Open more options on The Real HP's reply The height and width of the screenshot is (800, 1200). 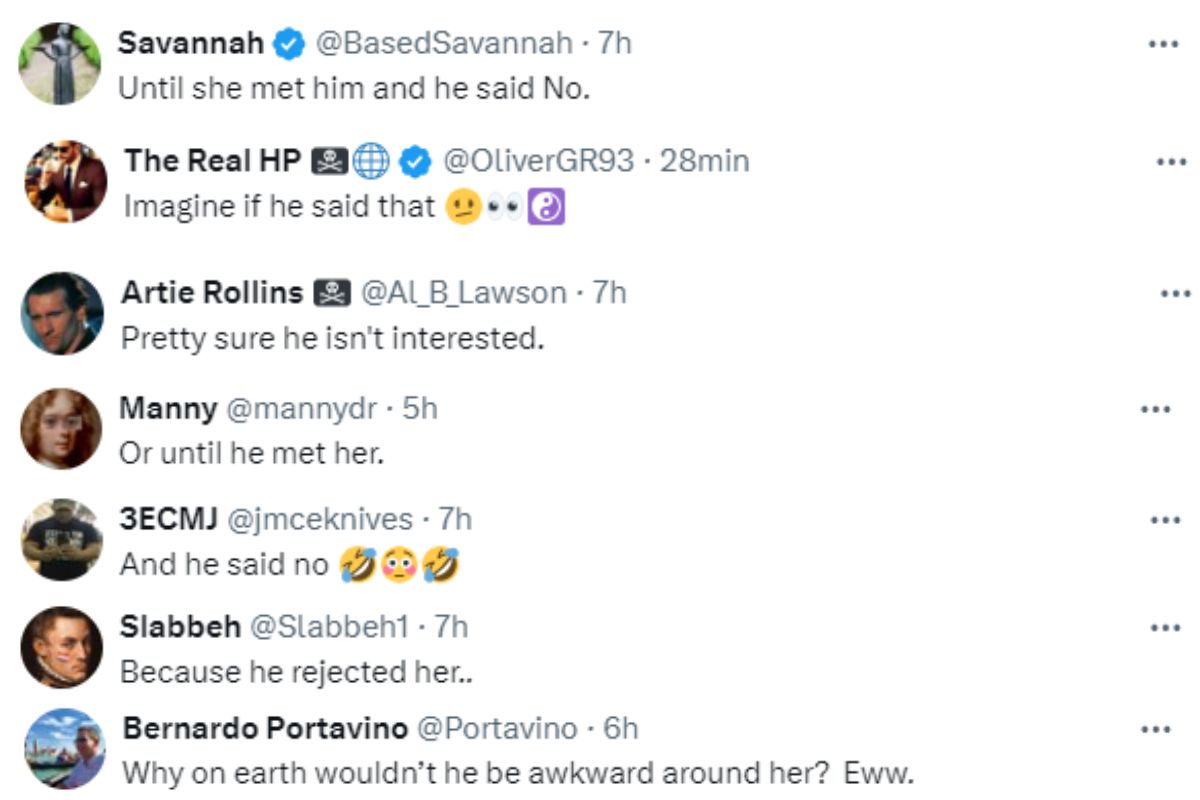click(1171, 162)
